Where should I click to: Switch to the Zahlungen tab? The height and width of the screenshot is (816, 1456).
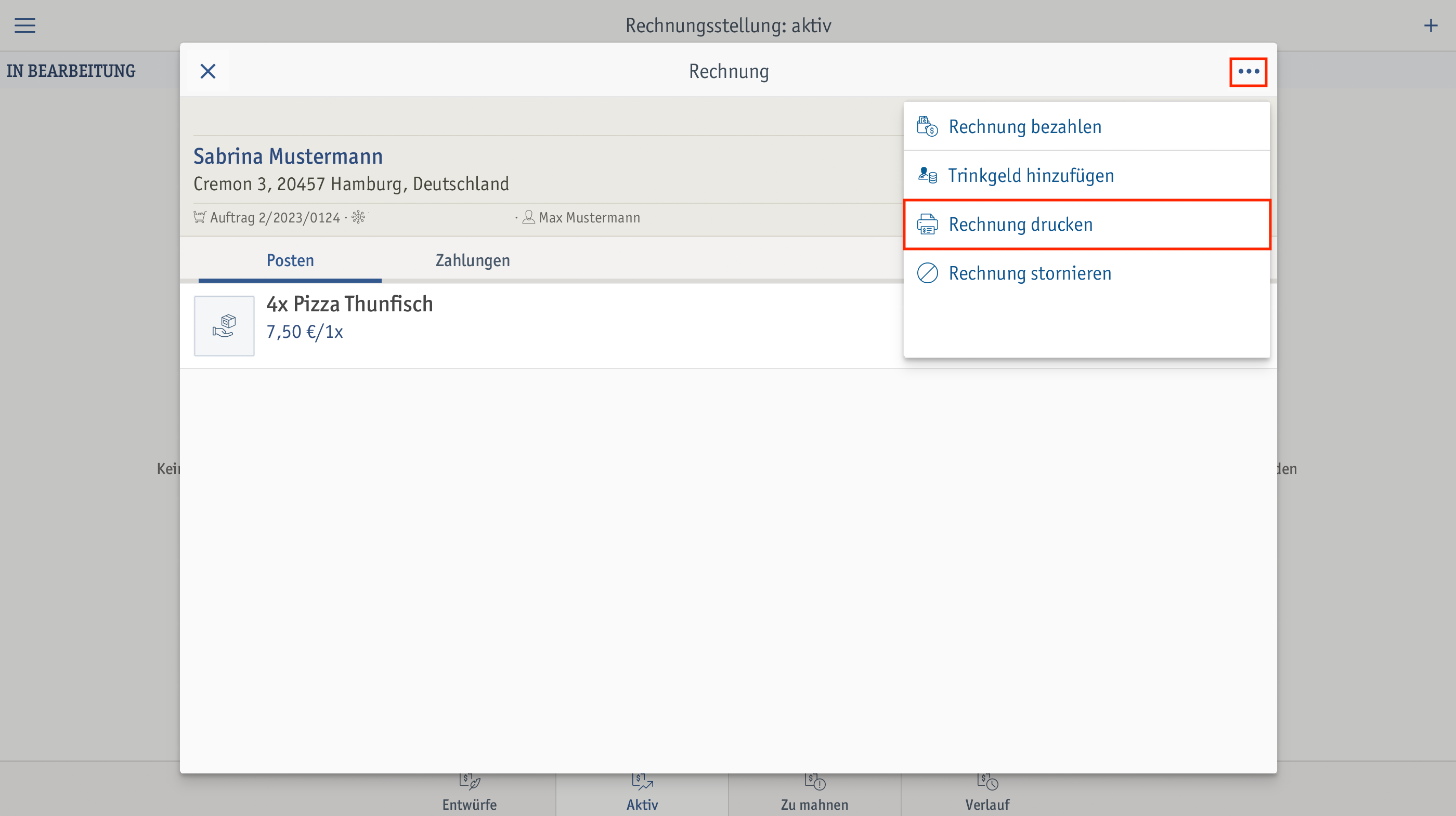(x=473, y=260)
